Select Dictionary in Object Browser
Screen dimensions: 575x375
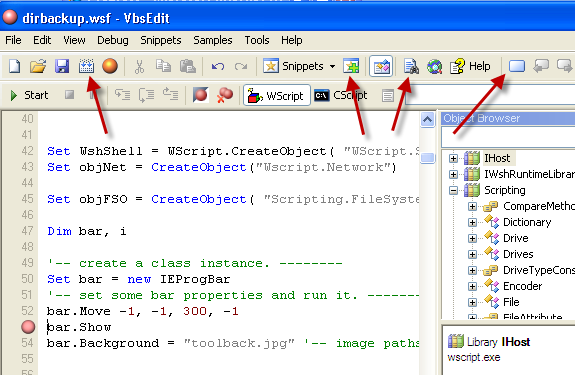click(527, 222)
